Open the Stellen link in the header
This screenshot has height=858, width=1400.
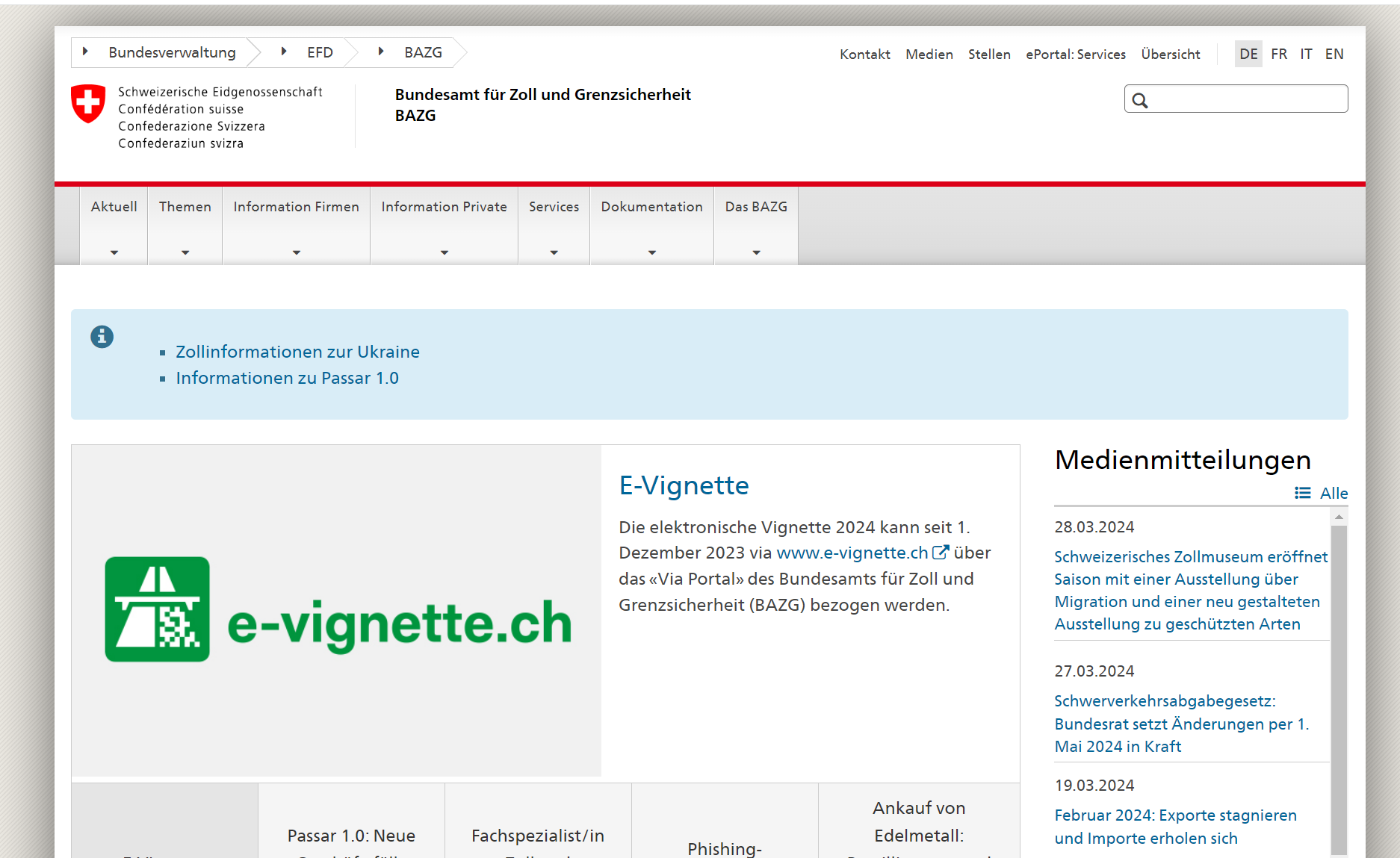click(x=989, y=55)
